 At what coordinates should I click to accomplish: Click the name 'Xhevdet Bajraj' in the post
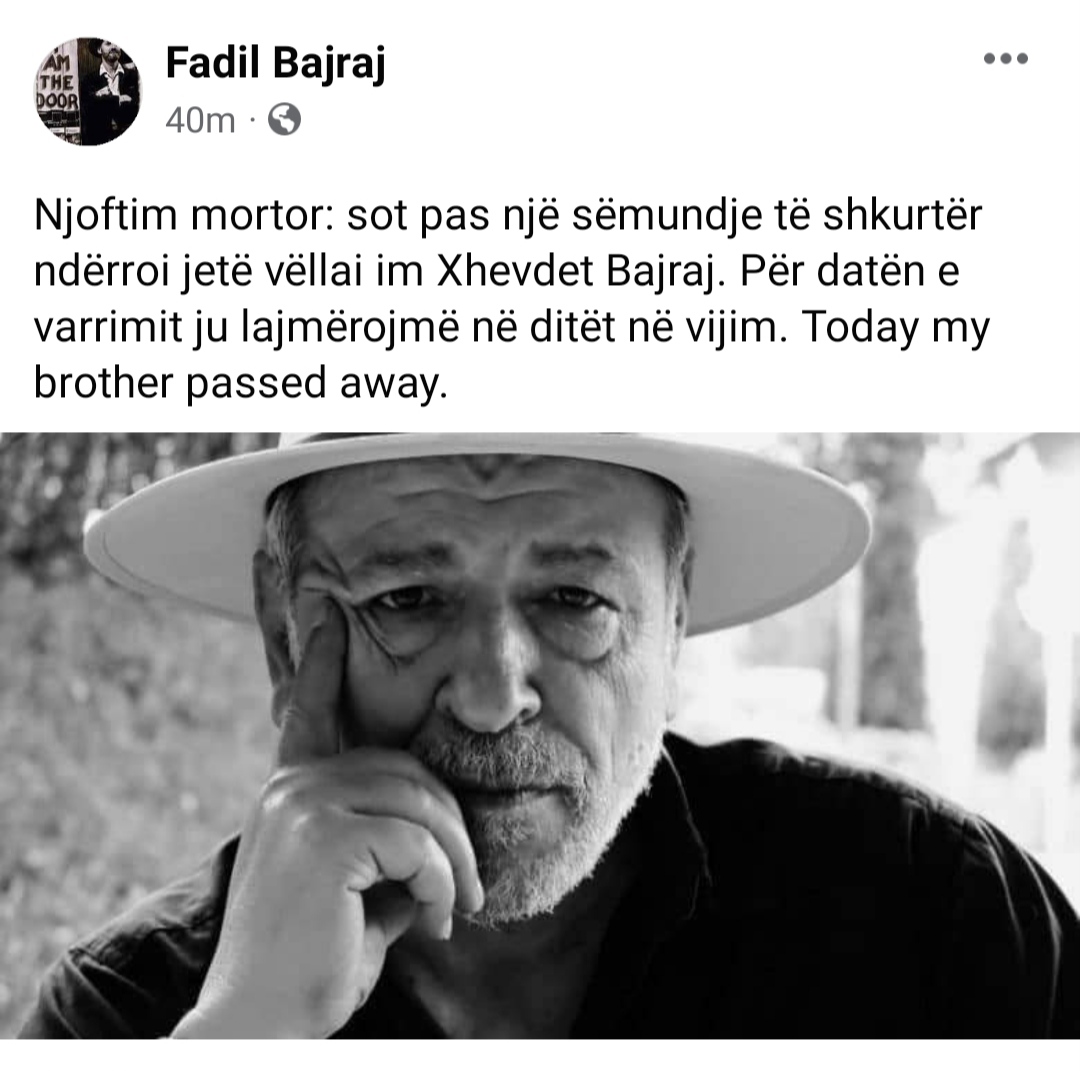[x=581, y=271]
